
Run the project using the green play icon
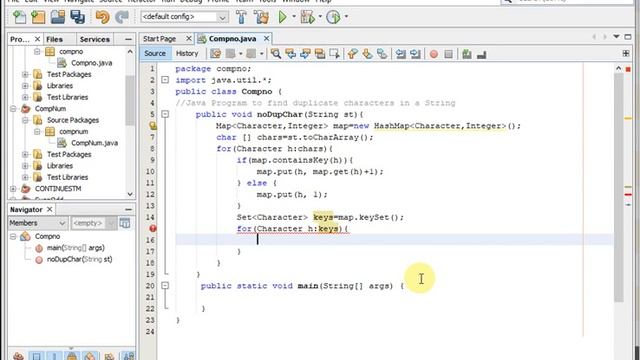pos(282,17)
